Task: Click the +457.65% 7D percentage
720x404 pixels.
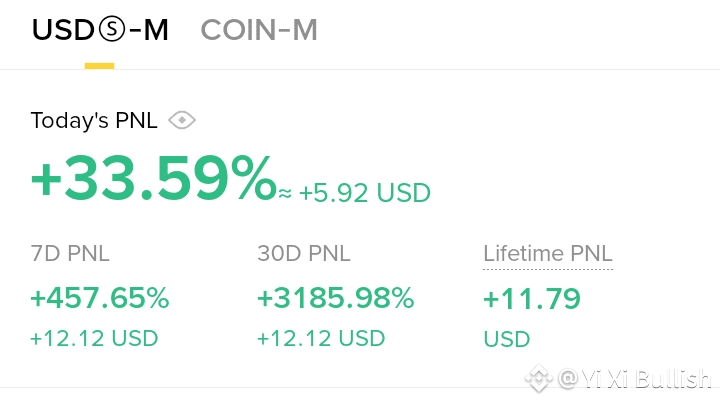Action: (99, 298)
